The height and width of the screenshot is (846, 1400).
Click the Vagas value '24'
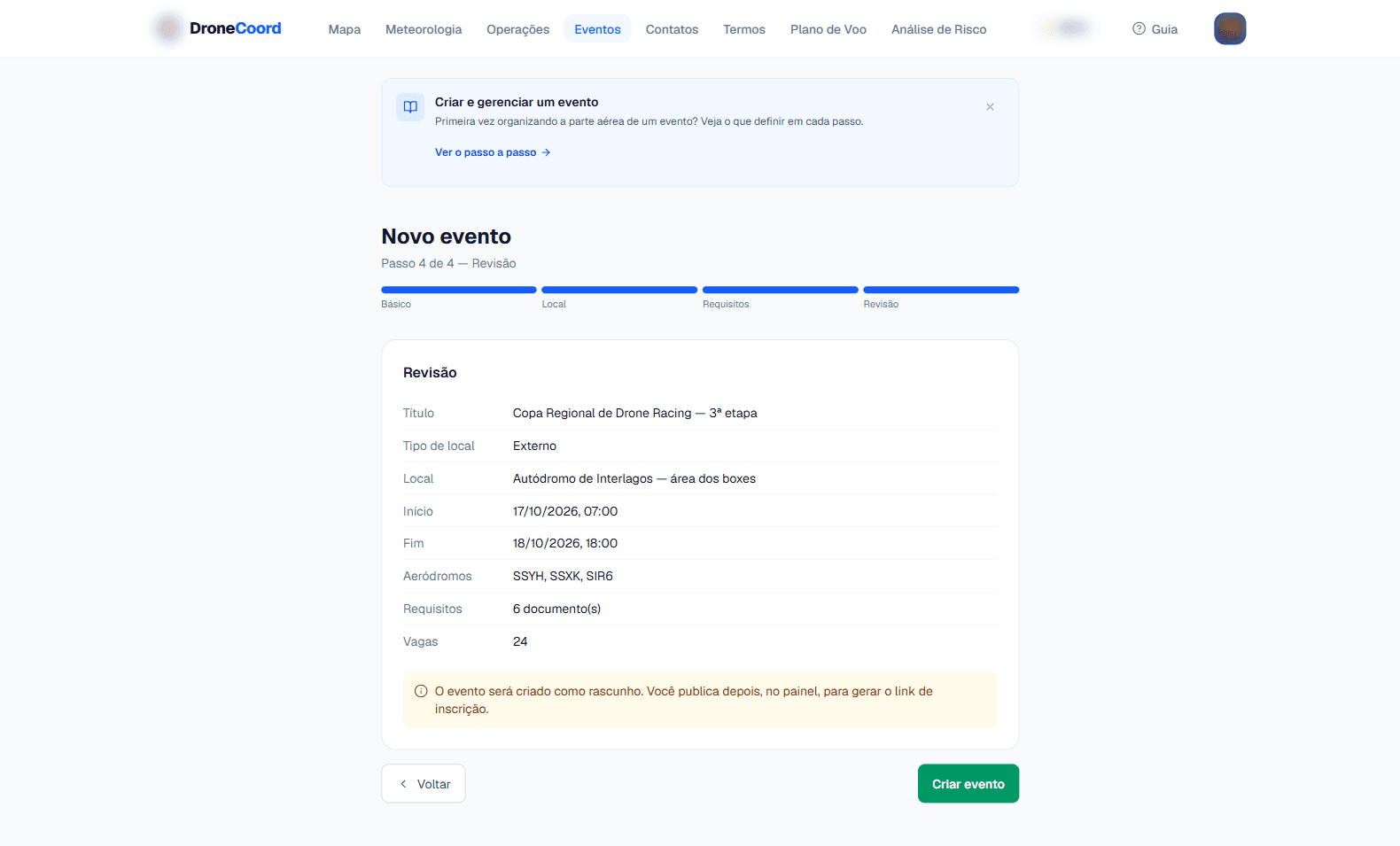520,641
